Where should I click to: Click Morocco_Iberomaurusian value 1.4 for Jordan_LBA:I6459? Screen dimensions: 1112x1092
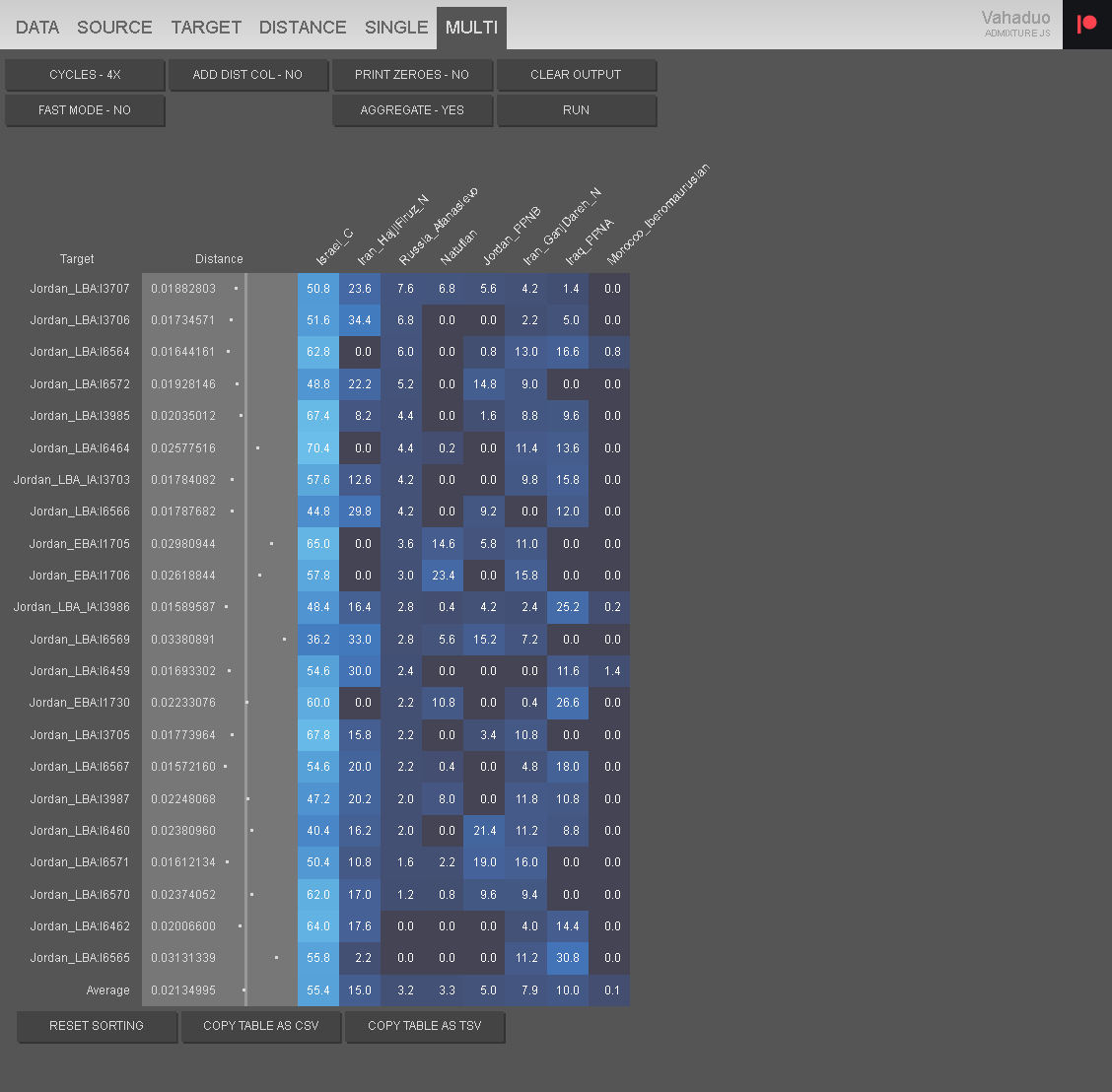[x=610, y=671]
